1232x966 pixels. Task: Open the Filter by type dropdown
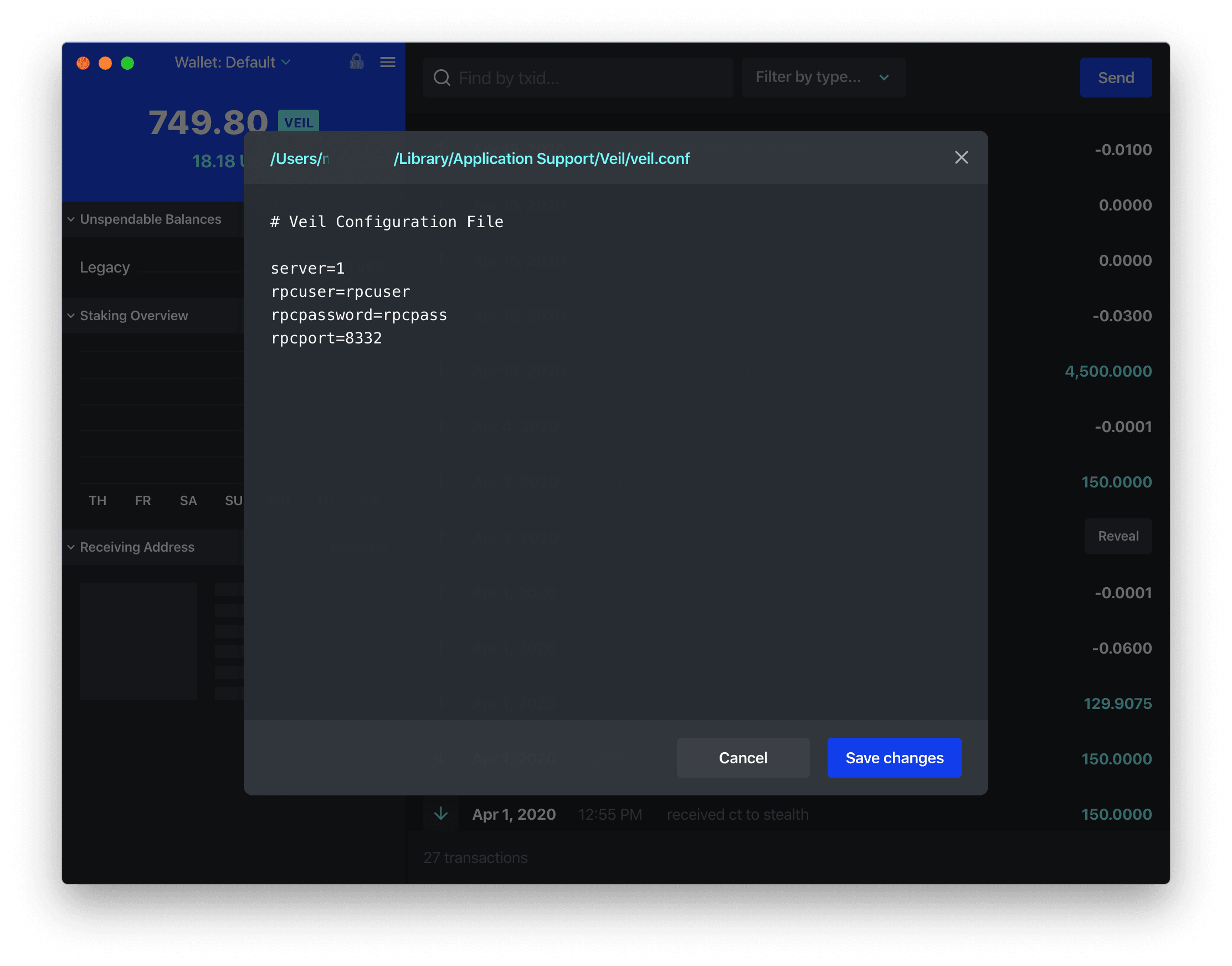click(x=824, y=78)
